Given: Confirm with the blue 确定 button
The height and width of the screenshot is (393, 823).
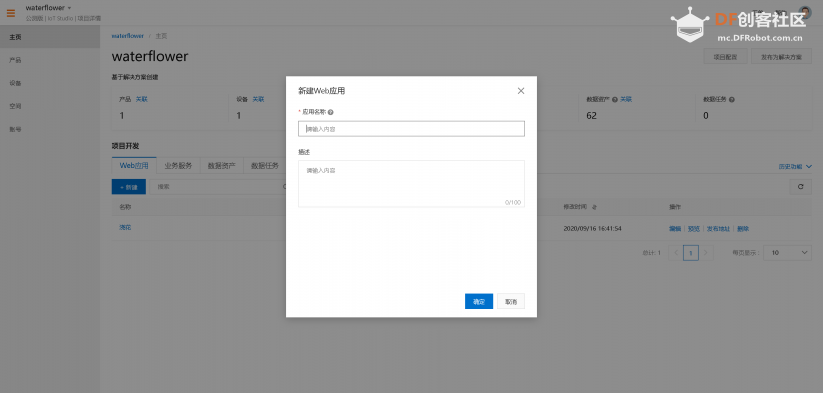Looking at the screenshot, I should [x=479, y=301].
